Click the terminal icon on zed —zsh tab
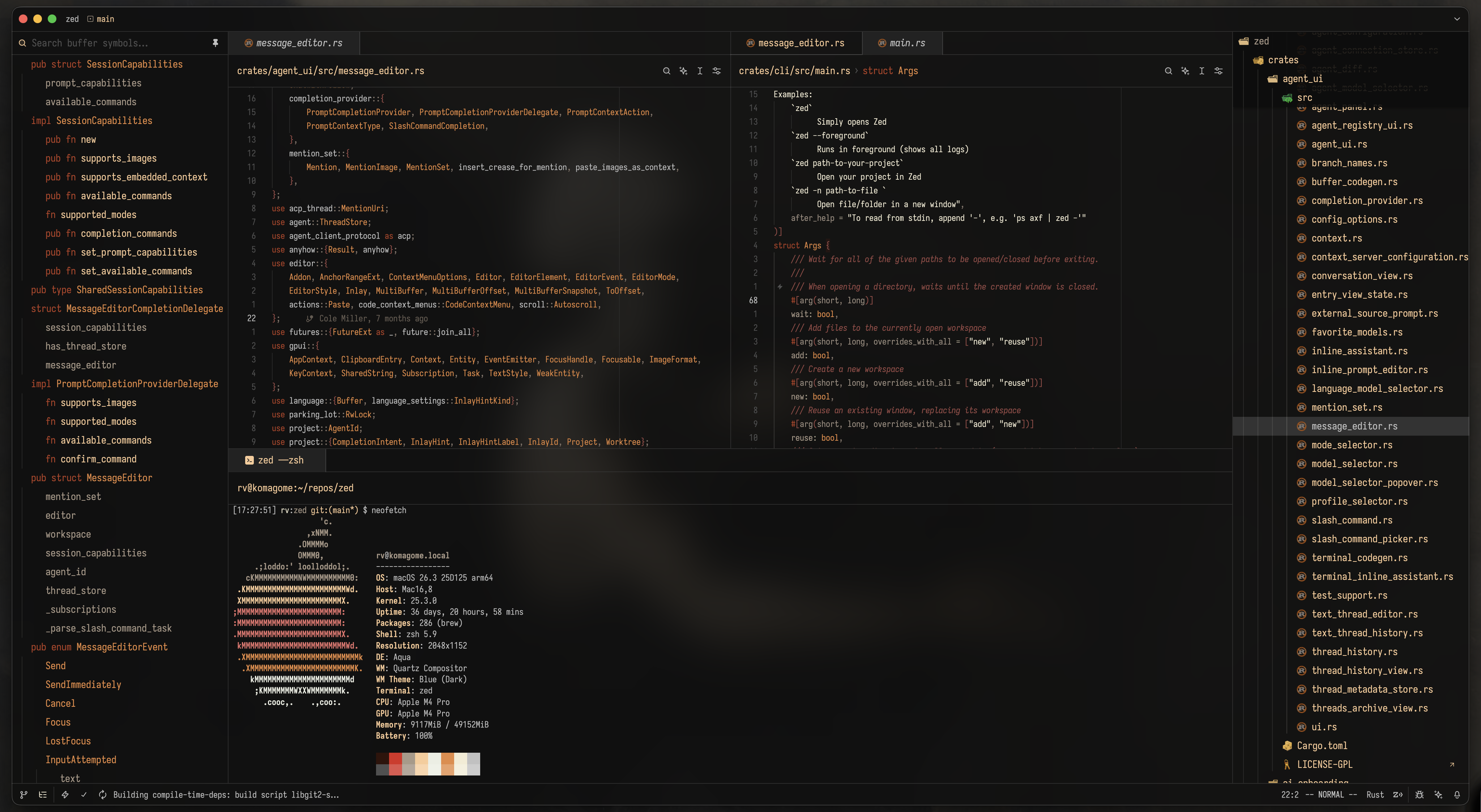The height and width of the screenshot is (812, 1481). [249, 460]
